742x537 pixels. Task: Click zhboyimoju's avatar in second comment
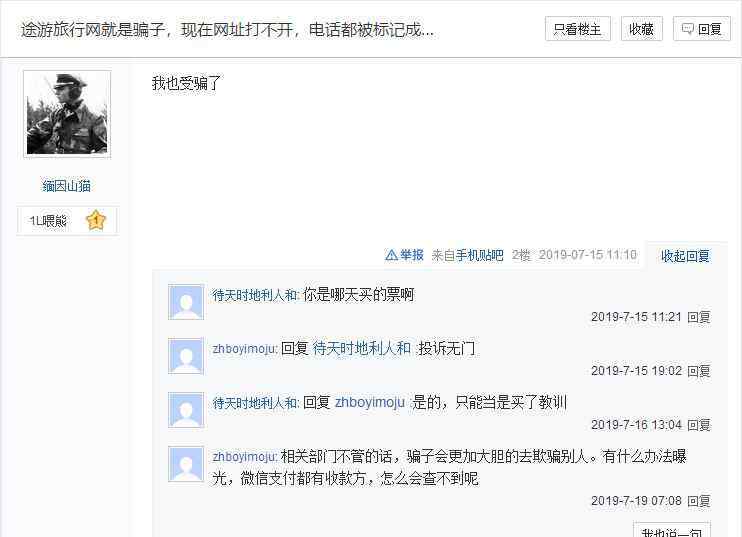pyautogui.click(x=186, y=356)
